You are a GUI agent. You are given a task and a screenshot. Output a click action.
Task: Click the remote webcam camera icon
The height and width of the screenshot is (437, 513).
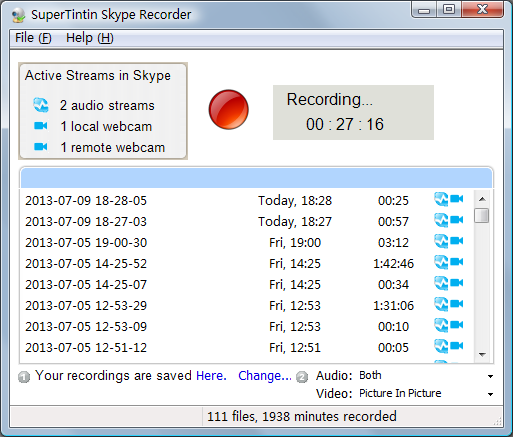coord(41,147)
